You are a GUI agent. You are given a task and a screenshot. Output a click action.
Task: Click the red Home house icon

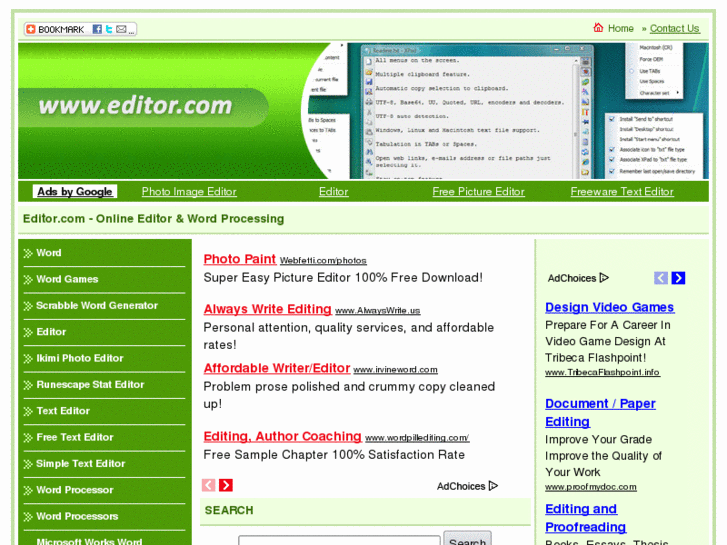coord(598,28)
